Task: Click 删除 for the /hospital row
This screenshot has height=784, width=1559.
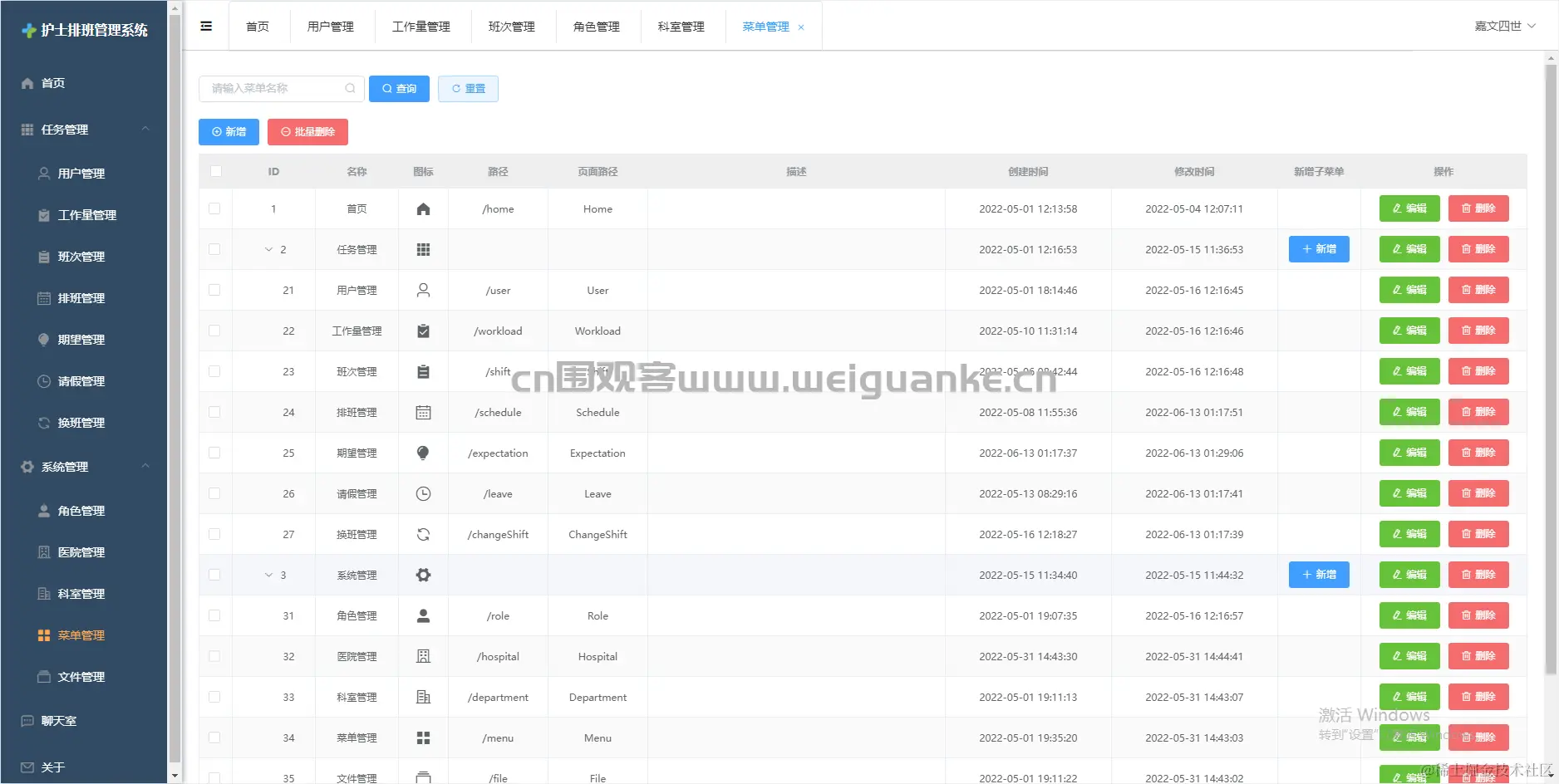Action: coord(1478,656)
